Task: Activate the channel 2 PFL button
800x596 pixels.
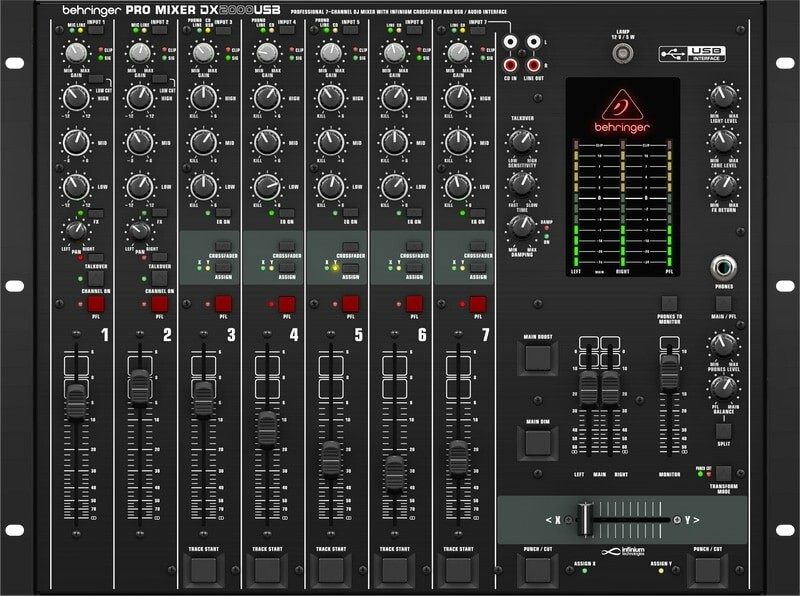Action: (159, 304)
